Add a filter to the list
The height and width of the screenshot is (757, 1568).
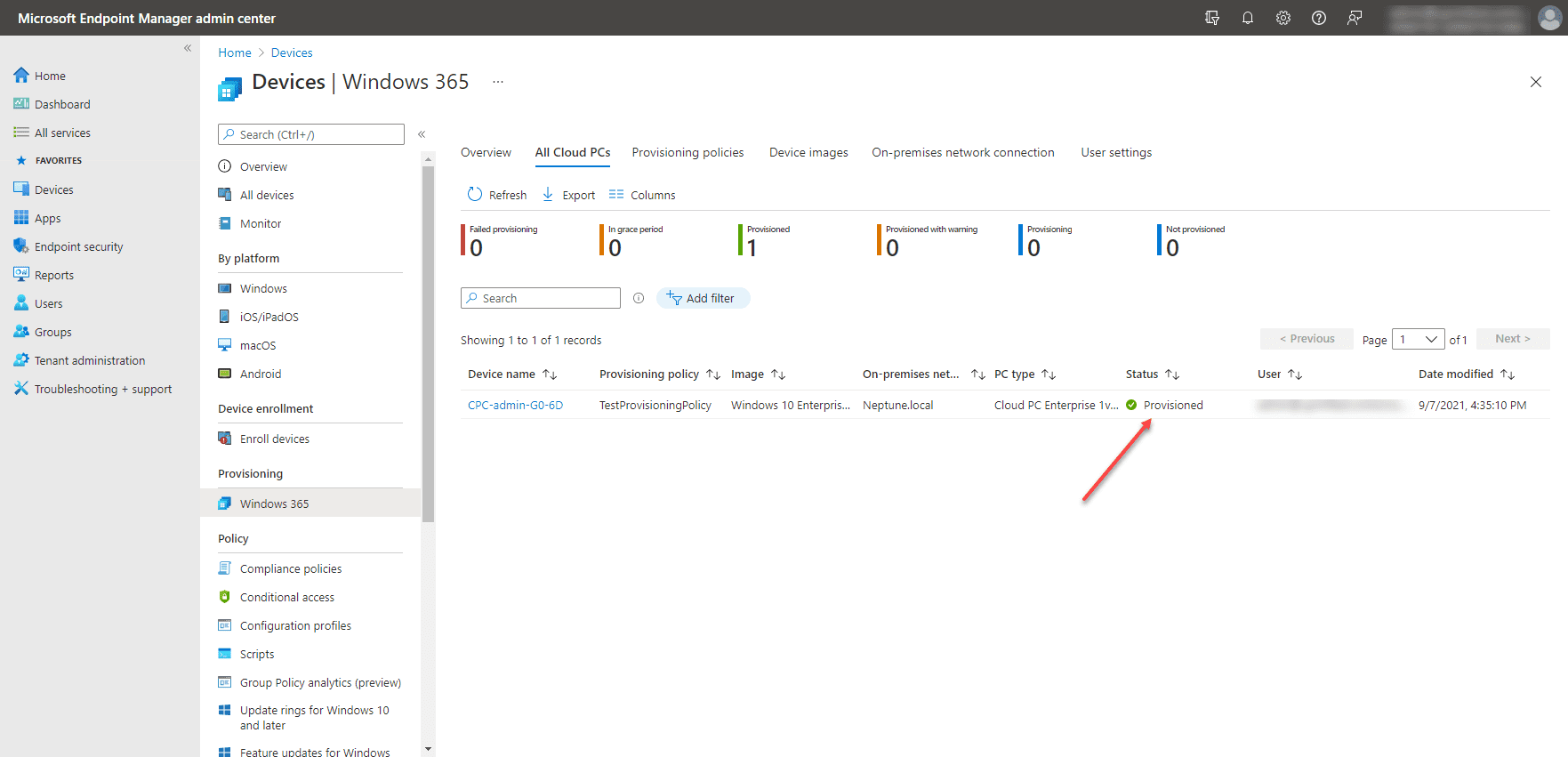[x=703, y=298]
